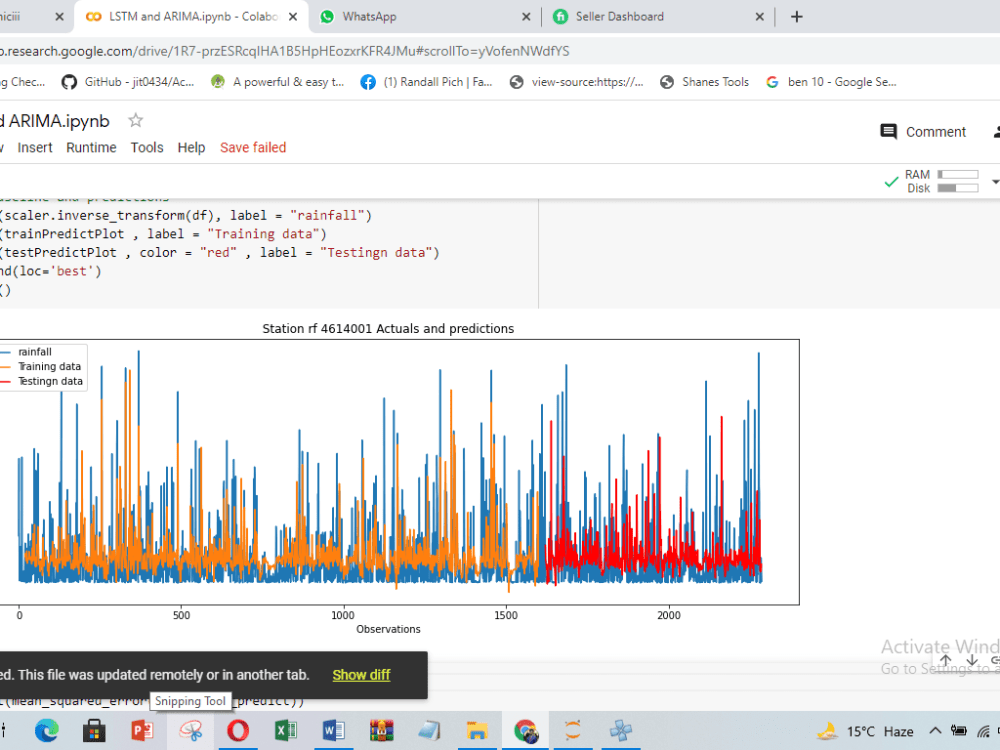Expand the resources dropdown arrow near Disk meter
1000x750 pixels.
click(993, 181)
